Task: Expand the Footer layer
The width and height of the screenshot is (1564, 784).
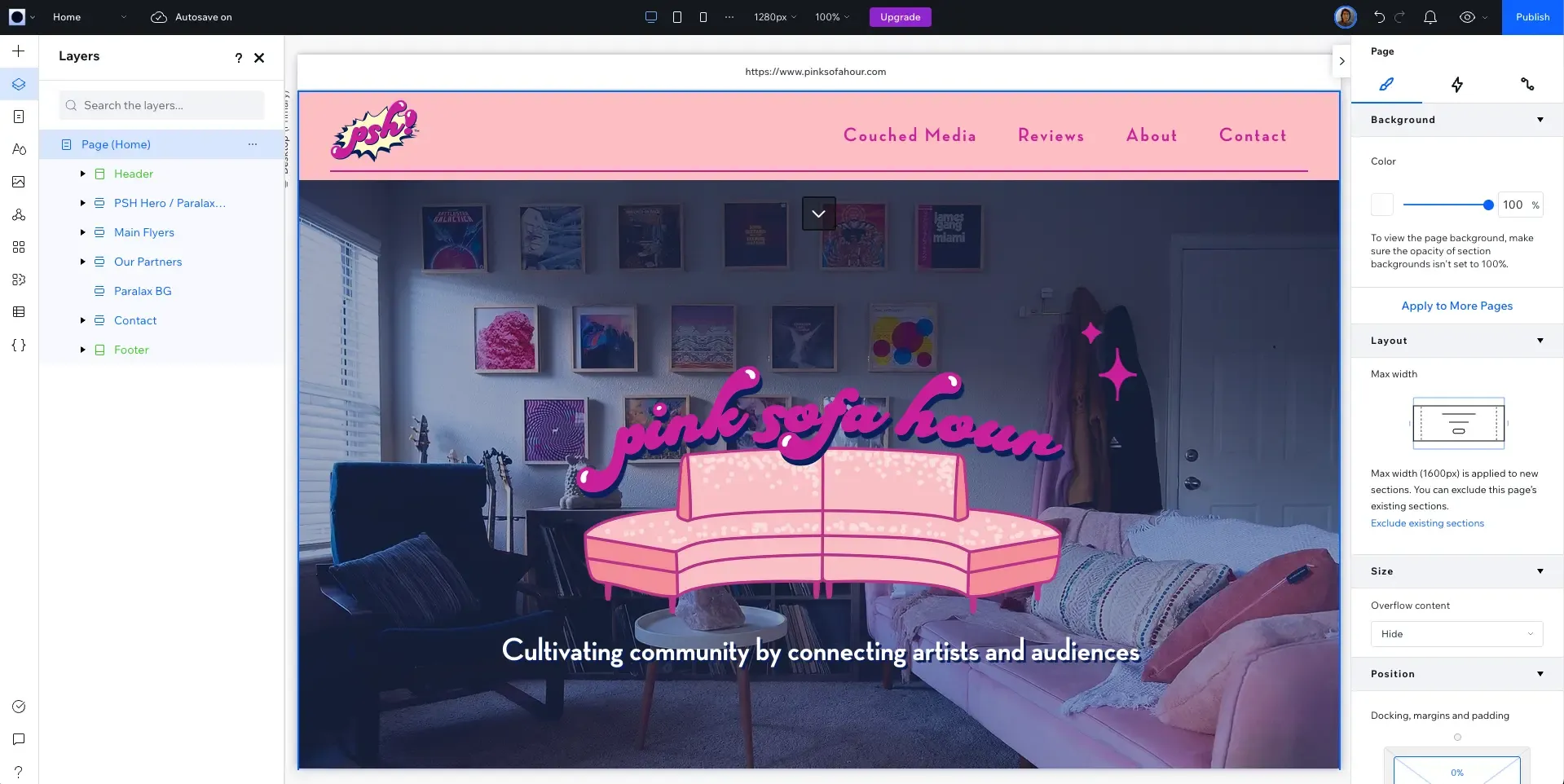Action: tap(82, 350)
